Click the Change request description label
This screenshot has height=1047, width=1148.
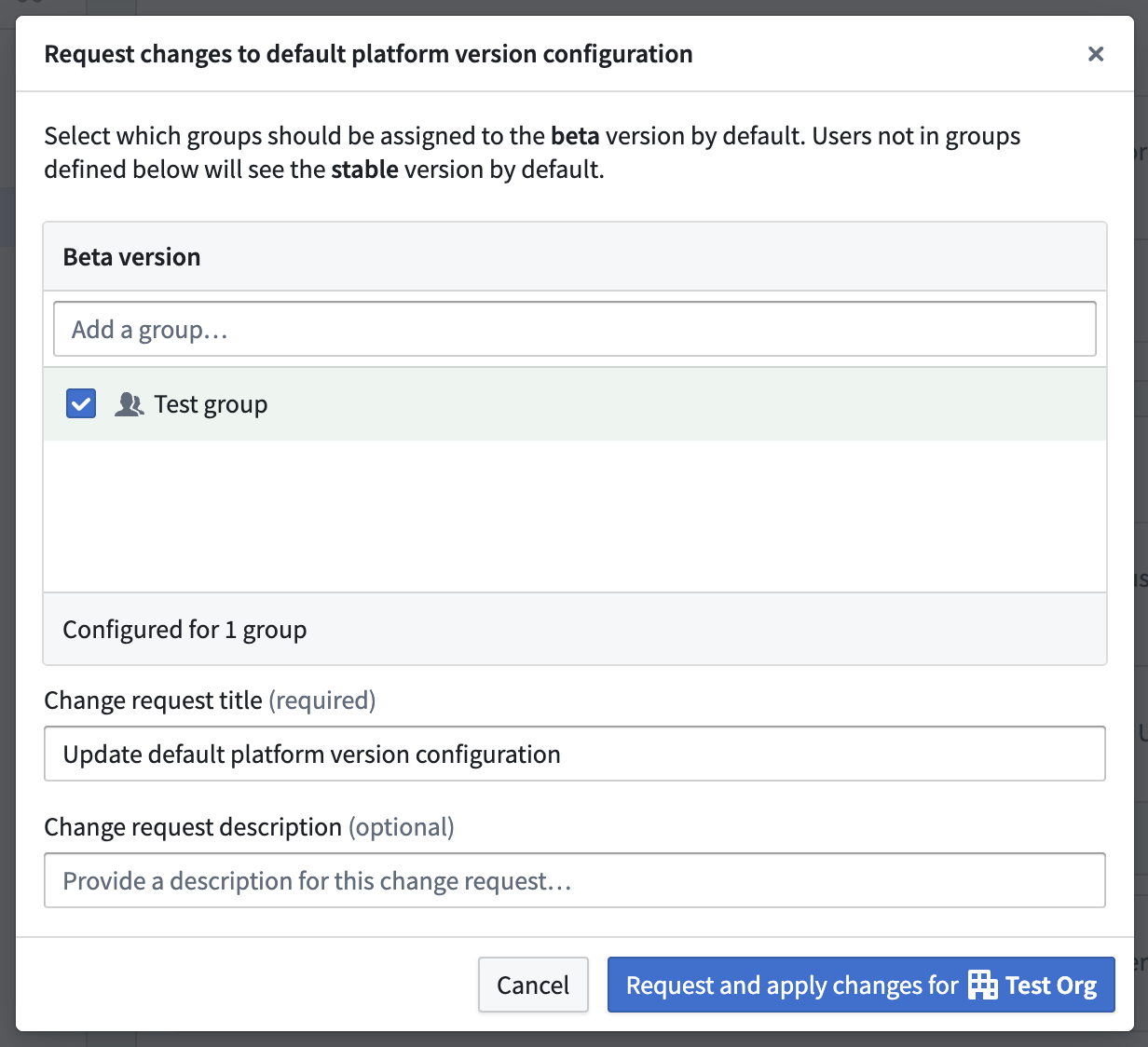(x=193, y=827)
